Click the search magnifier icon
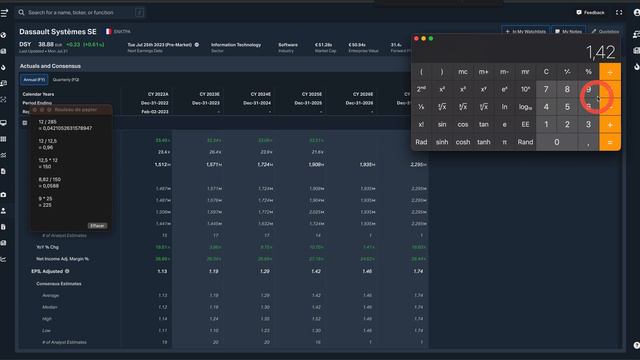This screenshot has width=640, height=360. click(x=21, y=13)
